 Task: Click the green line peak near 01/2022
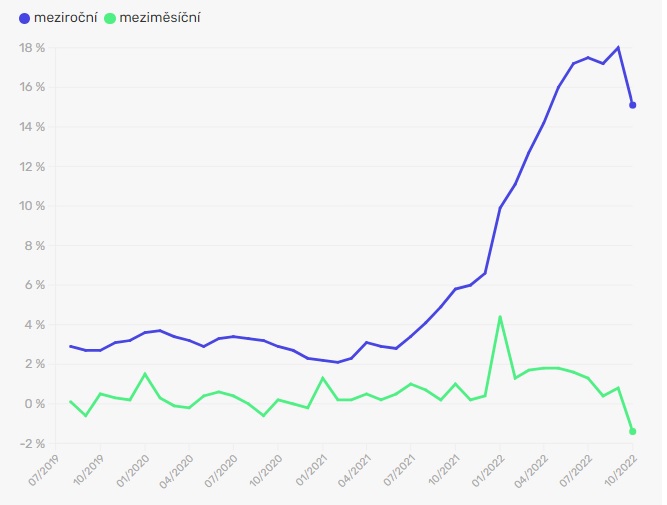(500, 317)
